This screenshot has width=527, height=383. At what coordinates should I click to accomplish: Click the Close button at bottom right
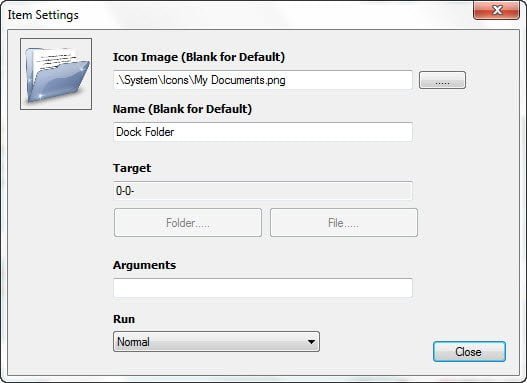(469, 352)
